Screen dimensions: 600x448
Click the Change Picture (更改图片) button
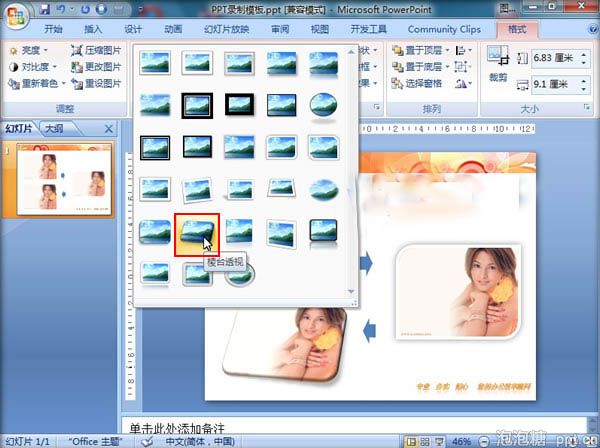[96, 67]
